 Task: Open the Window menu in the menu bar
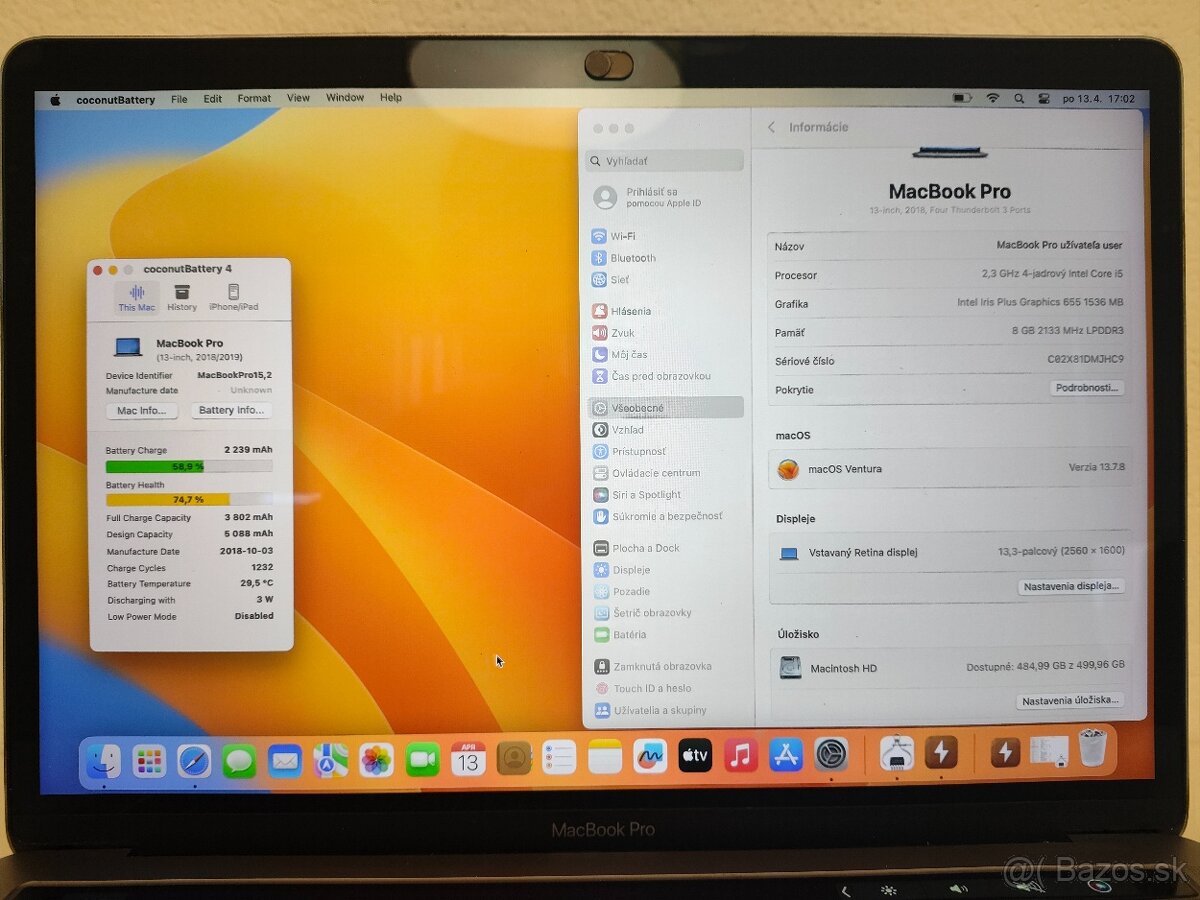(344, 98)
